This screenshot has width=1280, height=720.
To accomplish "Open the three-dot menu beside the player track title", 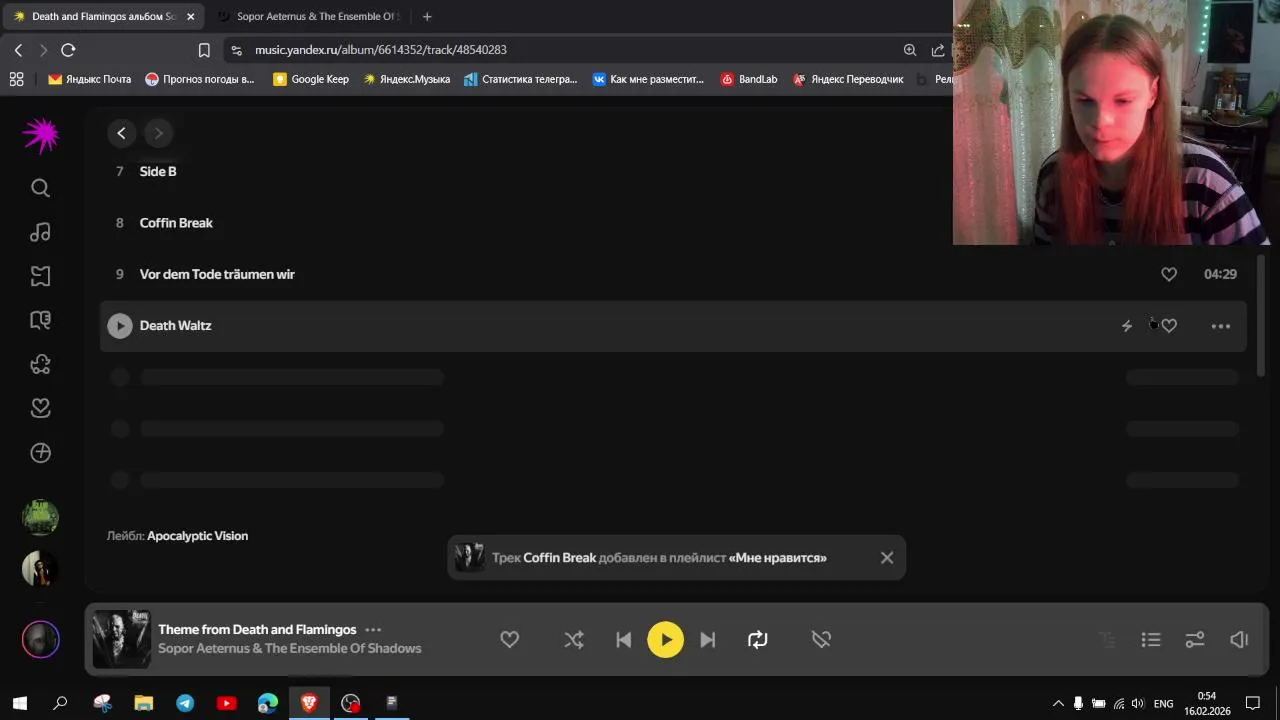I will click(373, 630).
